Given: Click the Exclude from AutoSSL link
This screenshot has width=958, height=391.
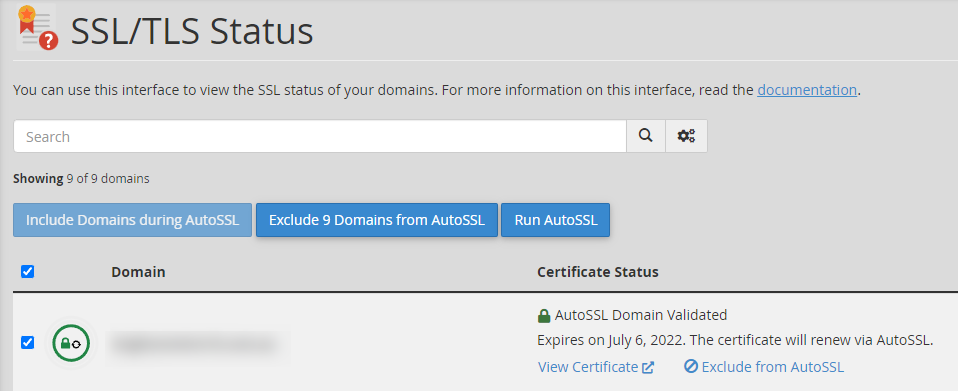Looking at the screenshot, I should pyautogui.click(x=764, y=367).
